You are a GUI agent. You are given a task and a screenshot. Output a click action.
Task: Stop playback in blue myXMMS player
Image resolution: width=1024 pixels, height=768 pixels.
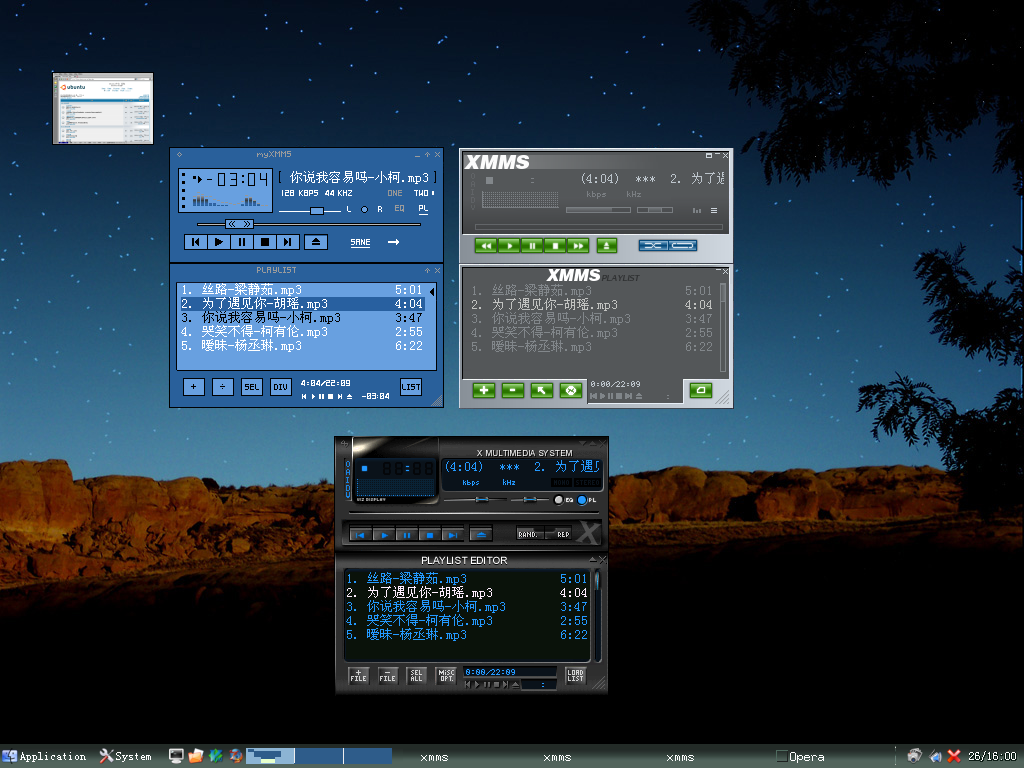[264, 242]
